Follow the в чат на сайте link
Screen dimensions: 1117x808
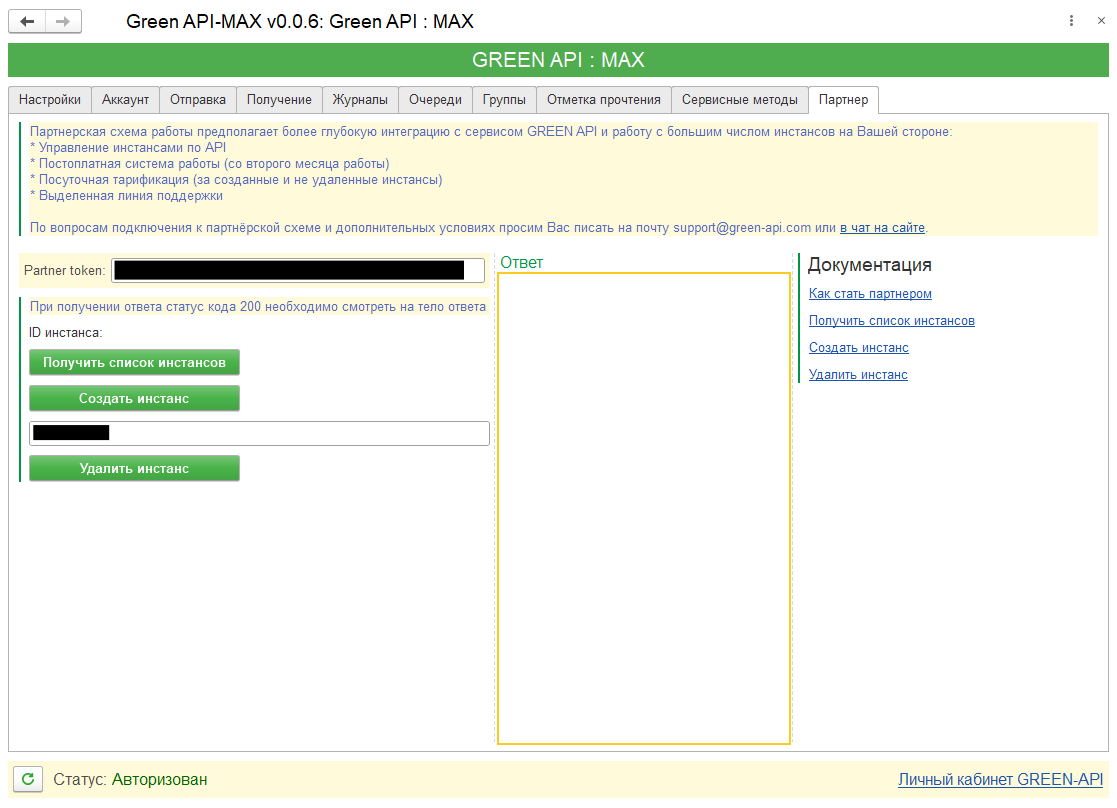pos(882,228)
